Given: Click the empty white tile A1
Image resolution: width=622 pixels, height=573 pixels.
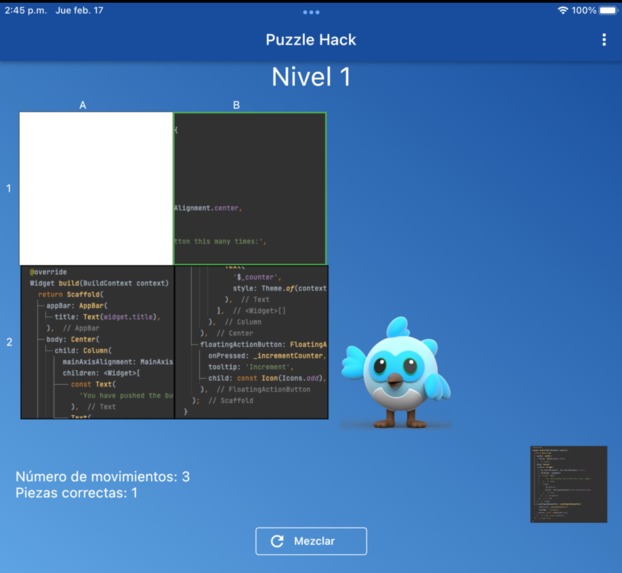Looking at the screenshot, I should coord(96,188).
